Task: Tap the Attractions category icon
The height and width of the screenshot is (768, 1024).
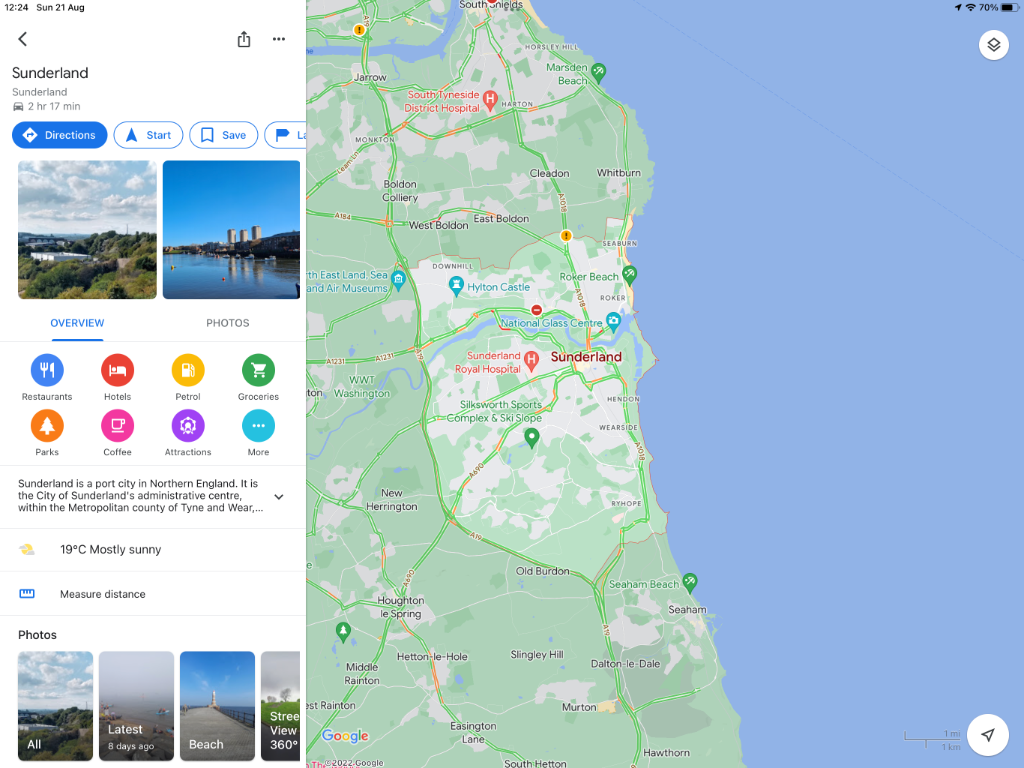Action: click(x=188, y=426)
